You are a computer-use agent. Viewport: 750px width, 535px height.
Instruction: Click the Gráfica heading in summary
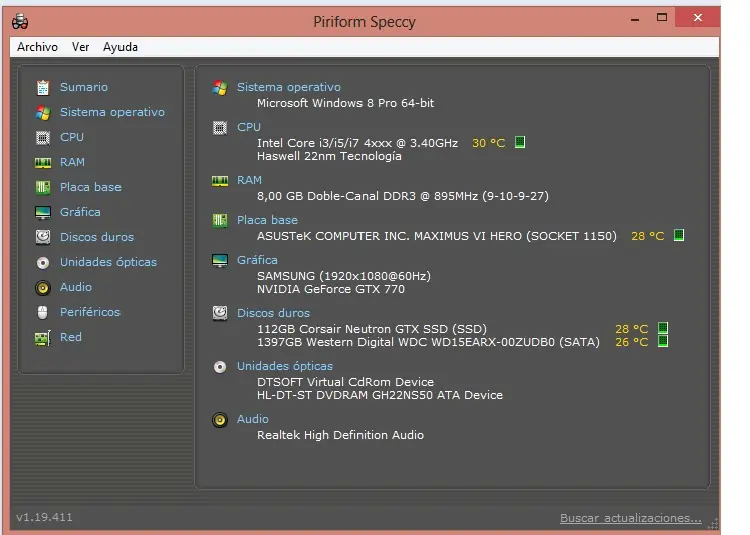tap(257, 260)
